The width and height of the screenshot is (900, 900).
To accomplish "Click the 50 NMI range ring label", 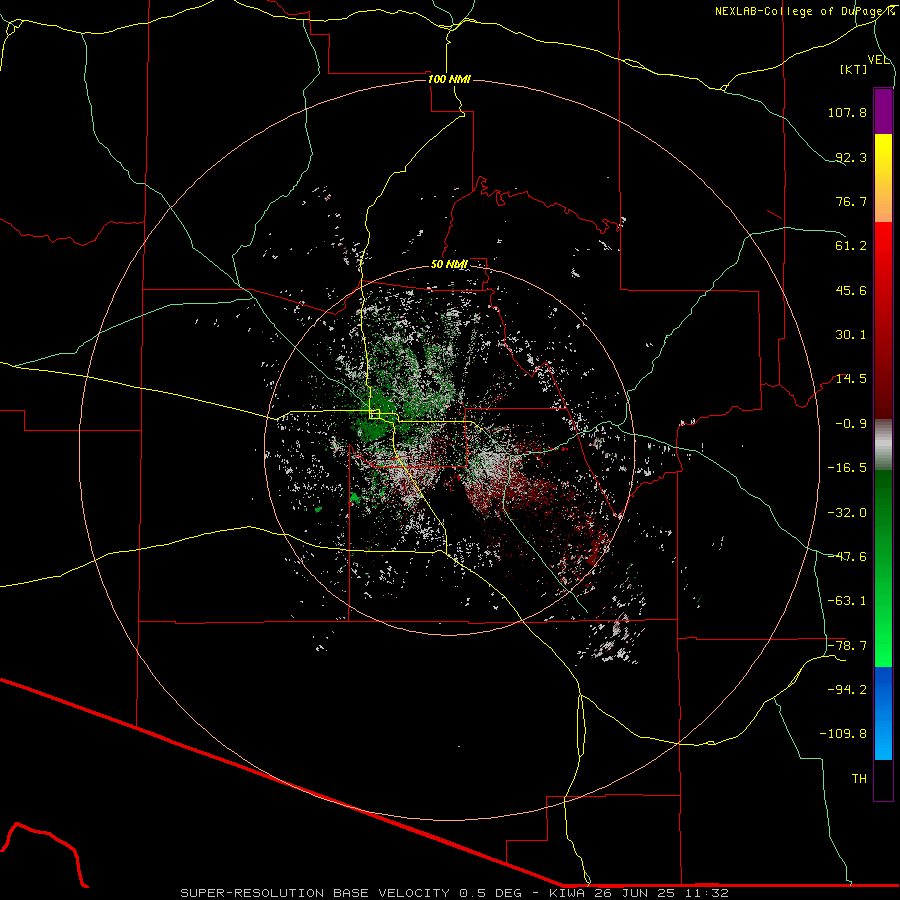I will point(449,265).
